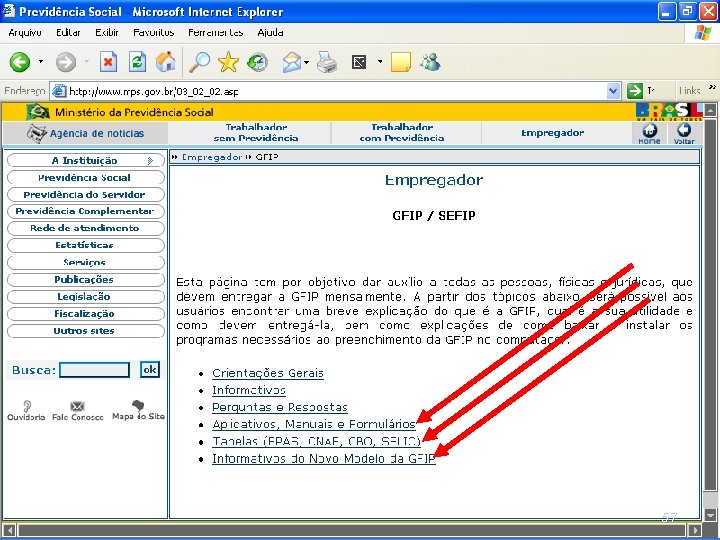720x540 pixels.
Task: Open the address bar dropdown arrow
Action: tap(613, 91)
